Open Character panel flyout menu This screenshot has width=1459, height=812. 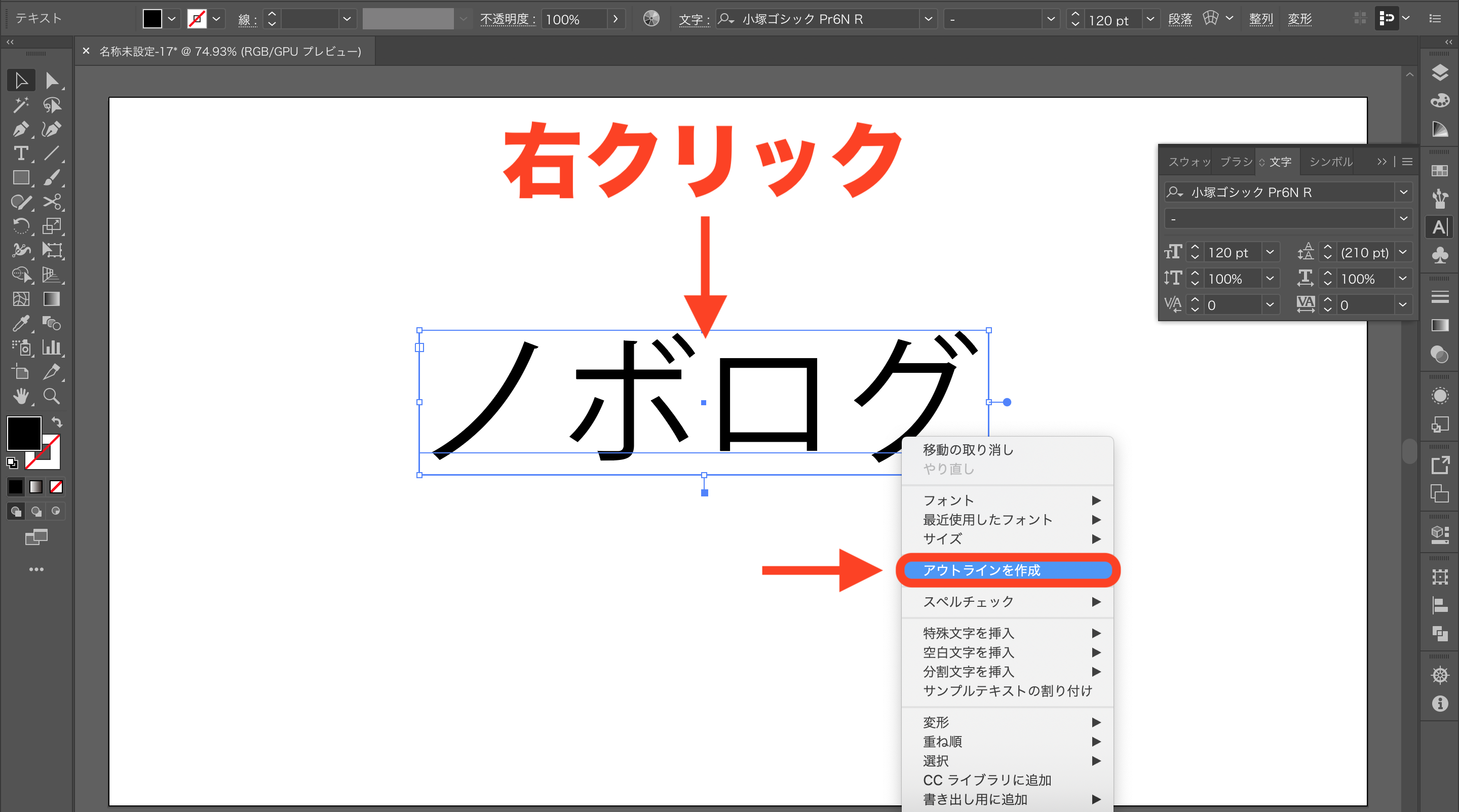[1407, 162]
